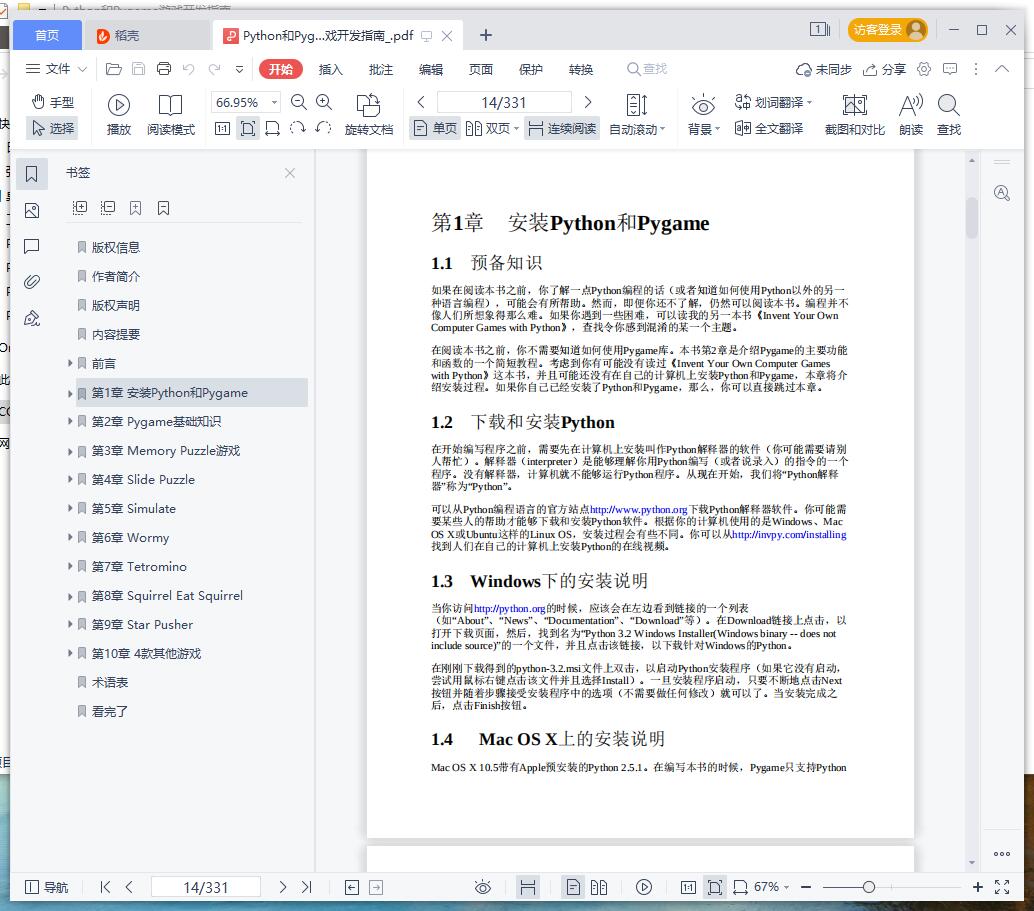Switch to double page view
The height and width of the screenshot is (911, 1034).
(x=491, y=129)
